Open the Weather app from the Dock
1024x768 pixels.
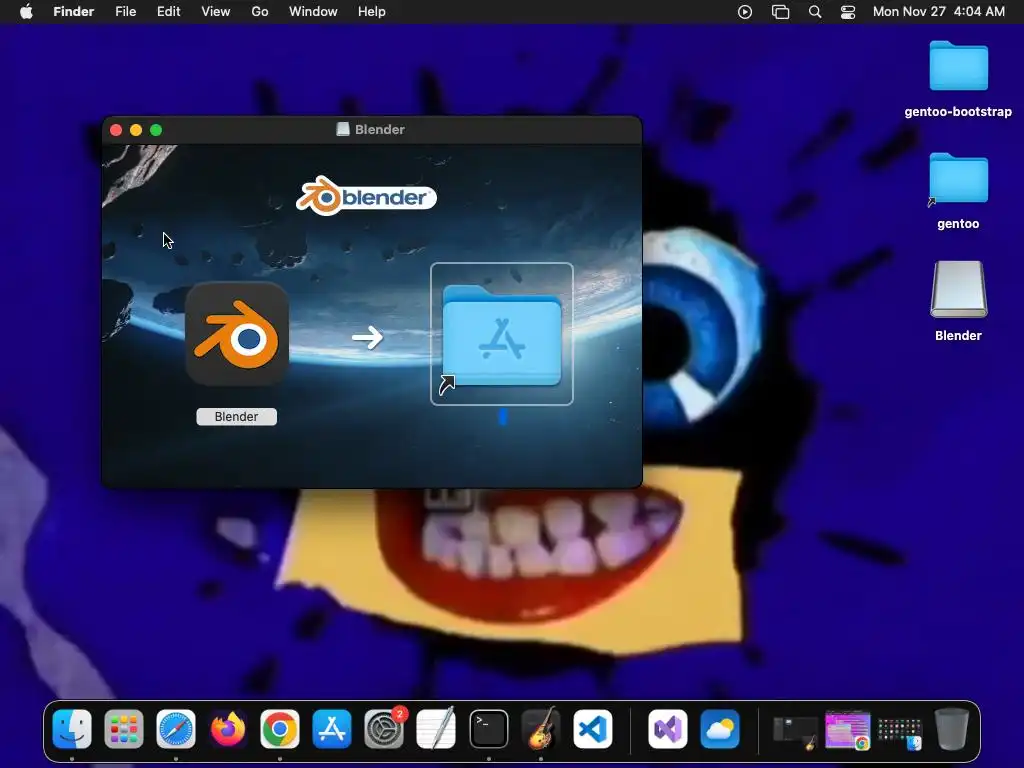click(x=720, y=729)
